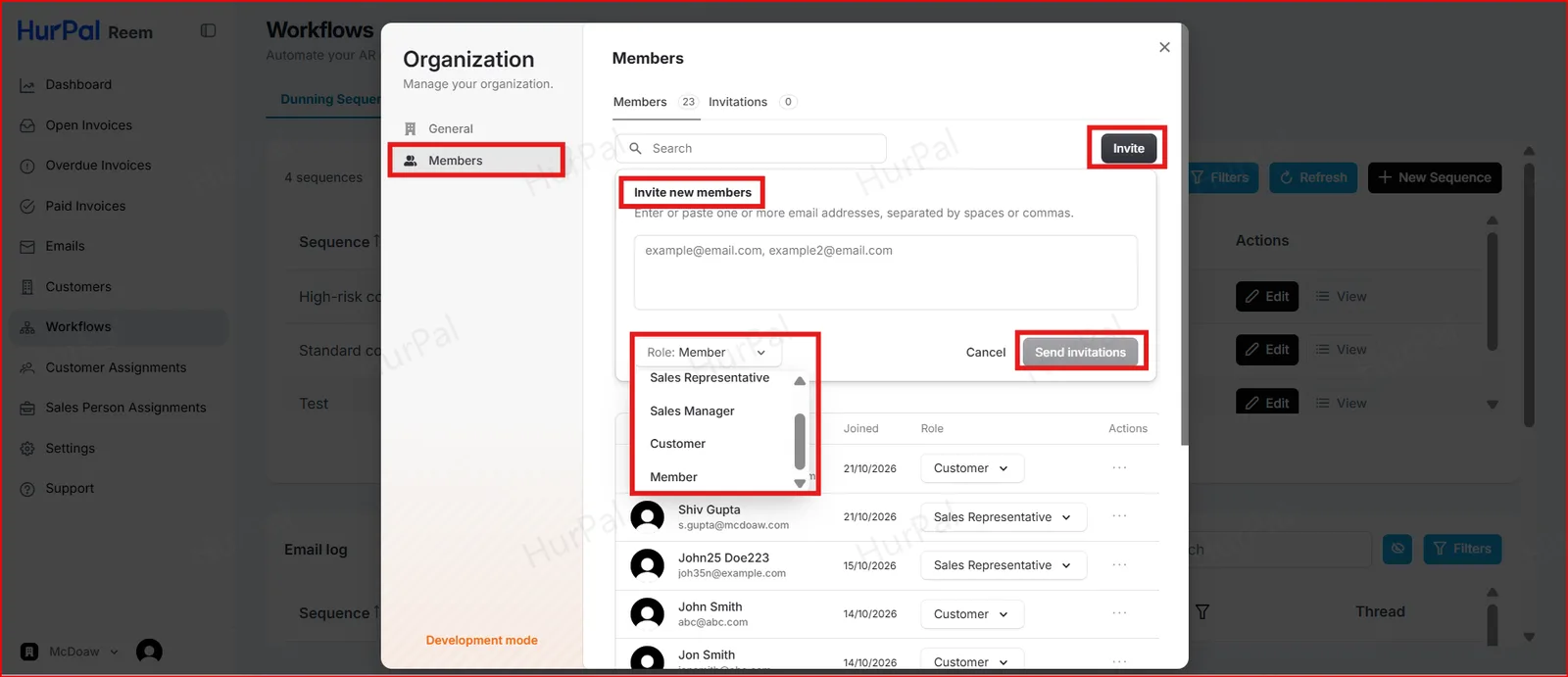
Task: Open actions menu for John25 Doe223
Action: [1119, 564]
